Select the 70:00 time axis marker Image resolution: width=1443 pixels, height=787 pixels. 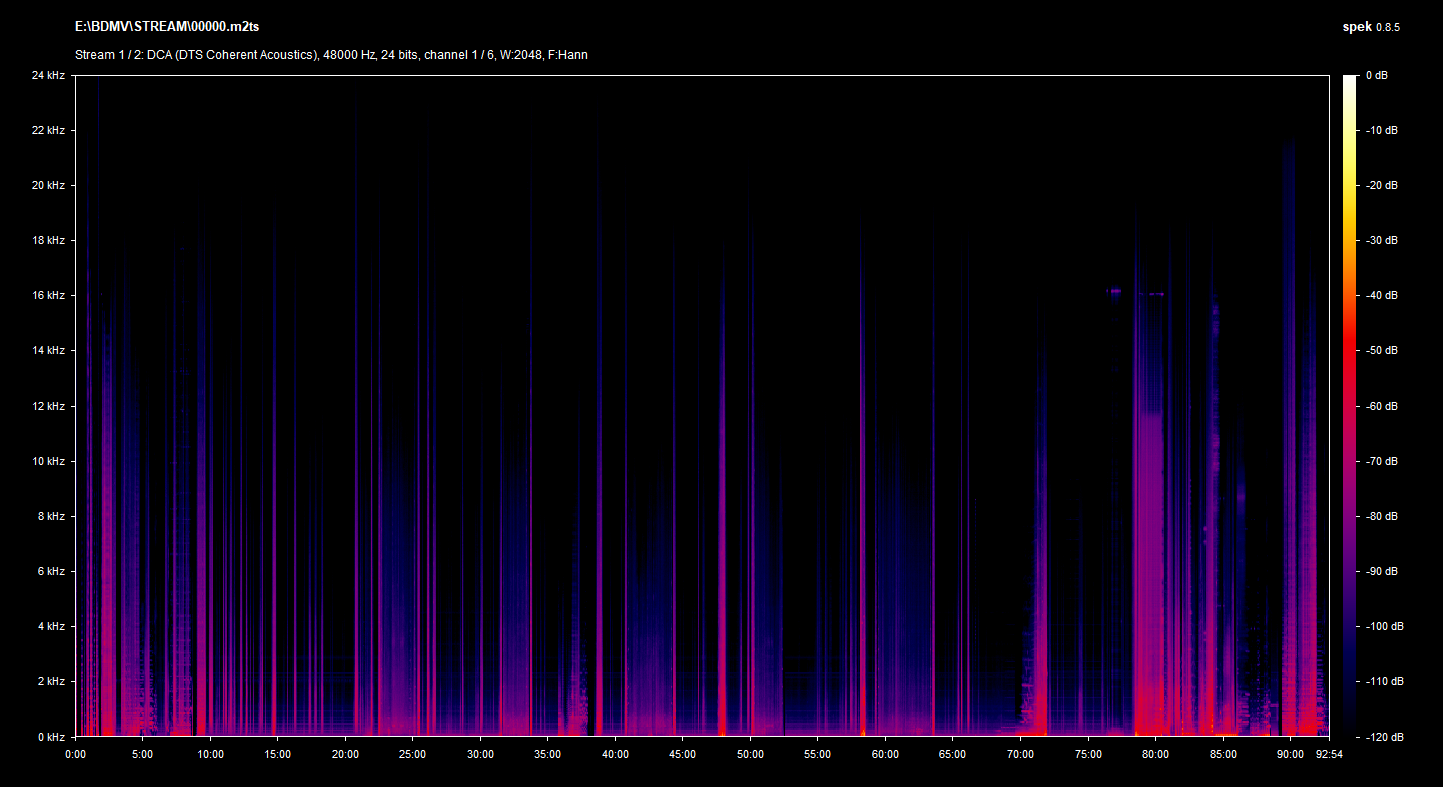click(x=1020, y=754)
